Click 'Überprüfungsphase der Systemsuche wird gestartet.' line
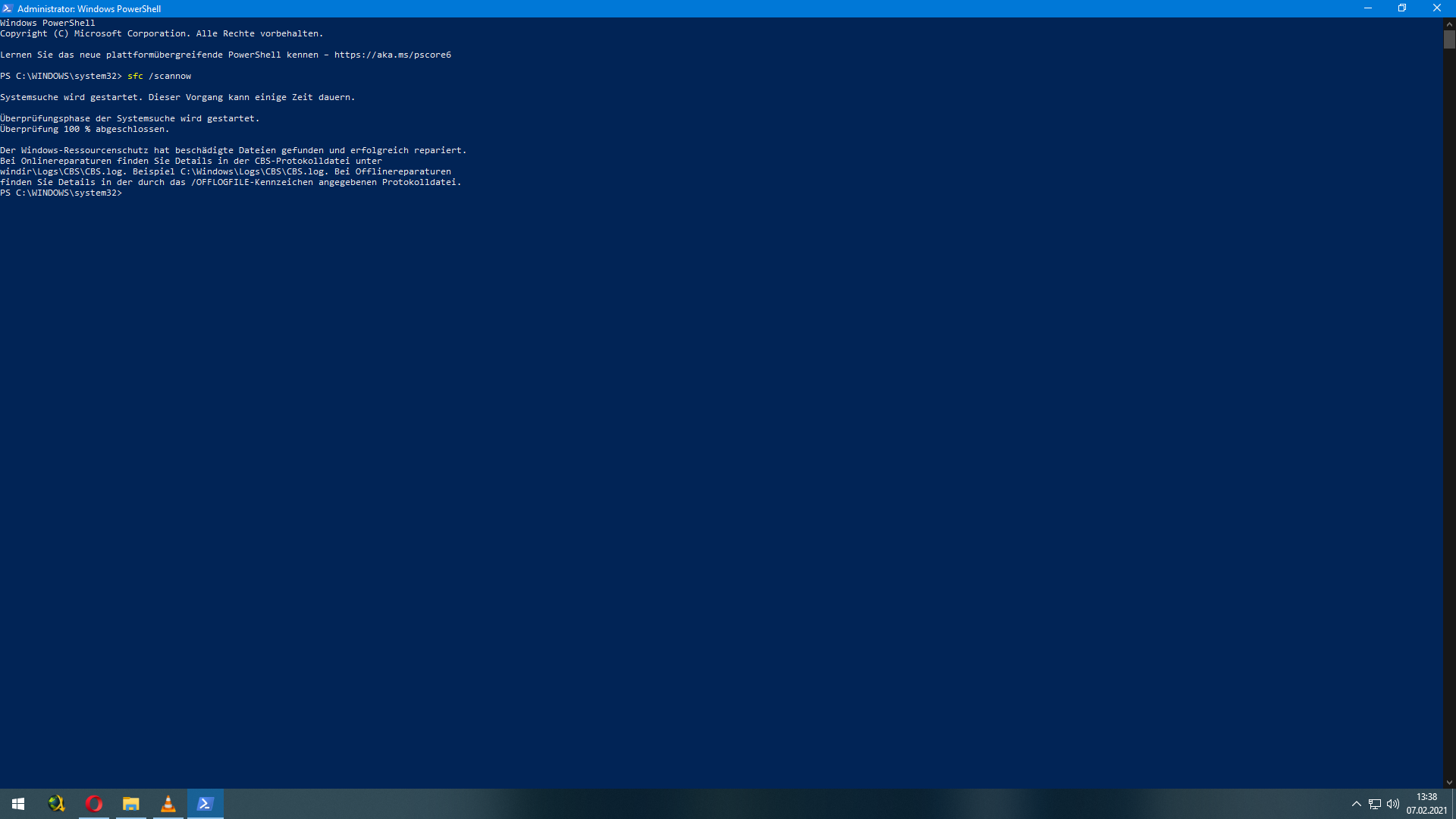The height and width of the screenshot is (819, 1456). (130, 118)
